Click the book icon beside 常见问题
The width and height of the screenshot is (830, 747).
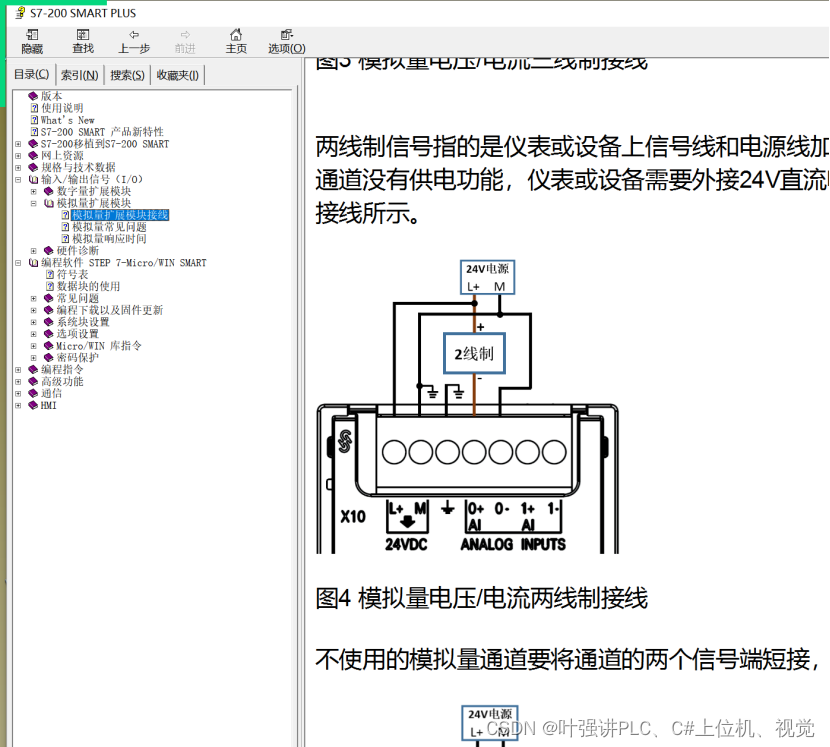pyautogui.click(x=49, y=298)
